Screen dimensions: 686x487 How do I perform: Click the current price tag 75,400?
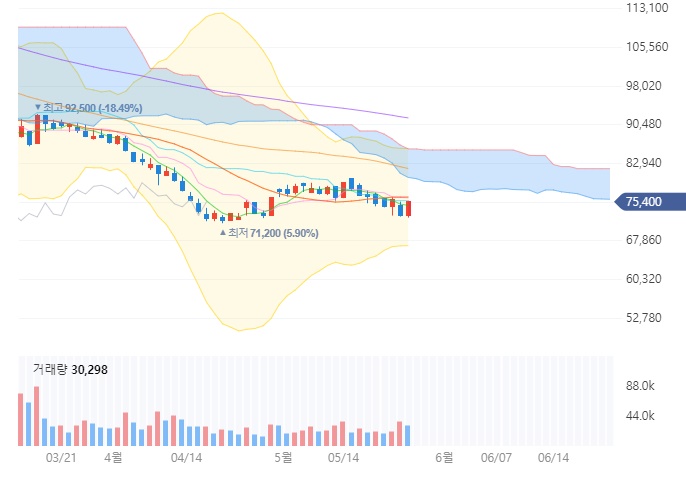(x=650, y=202)
